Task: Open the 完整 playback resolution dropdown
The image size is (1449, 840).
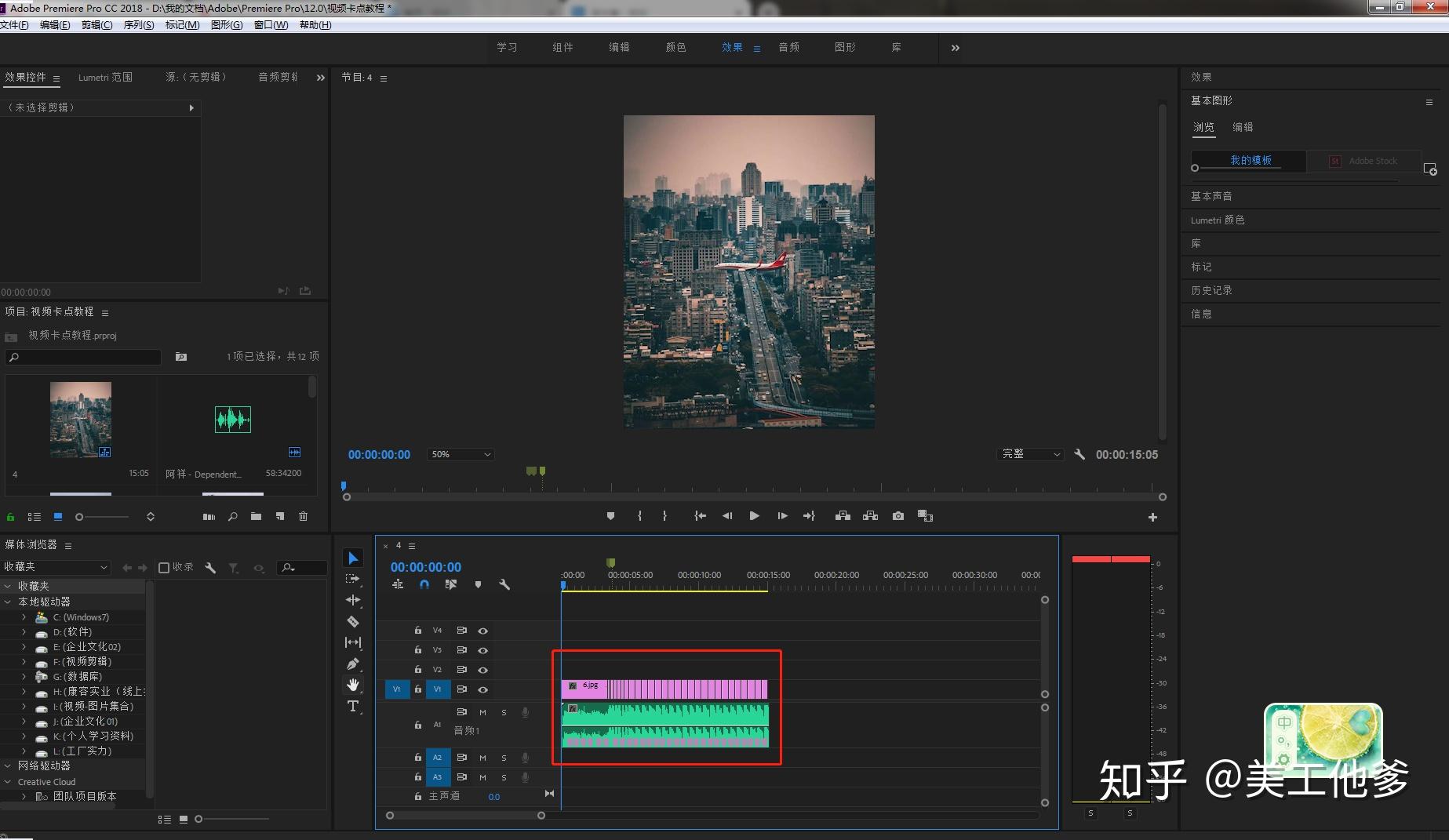Action: click(1030, 454)
